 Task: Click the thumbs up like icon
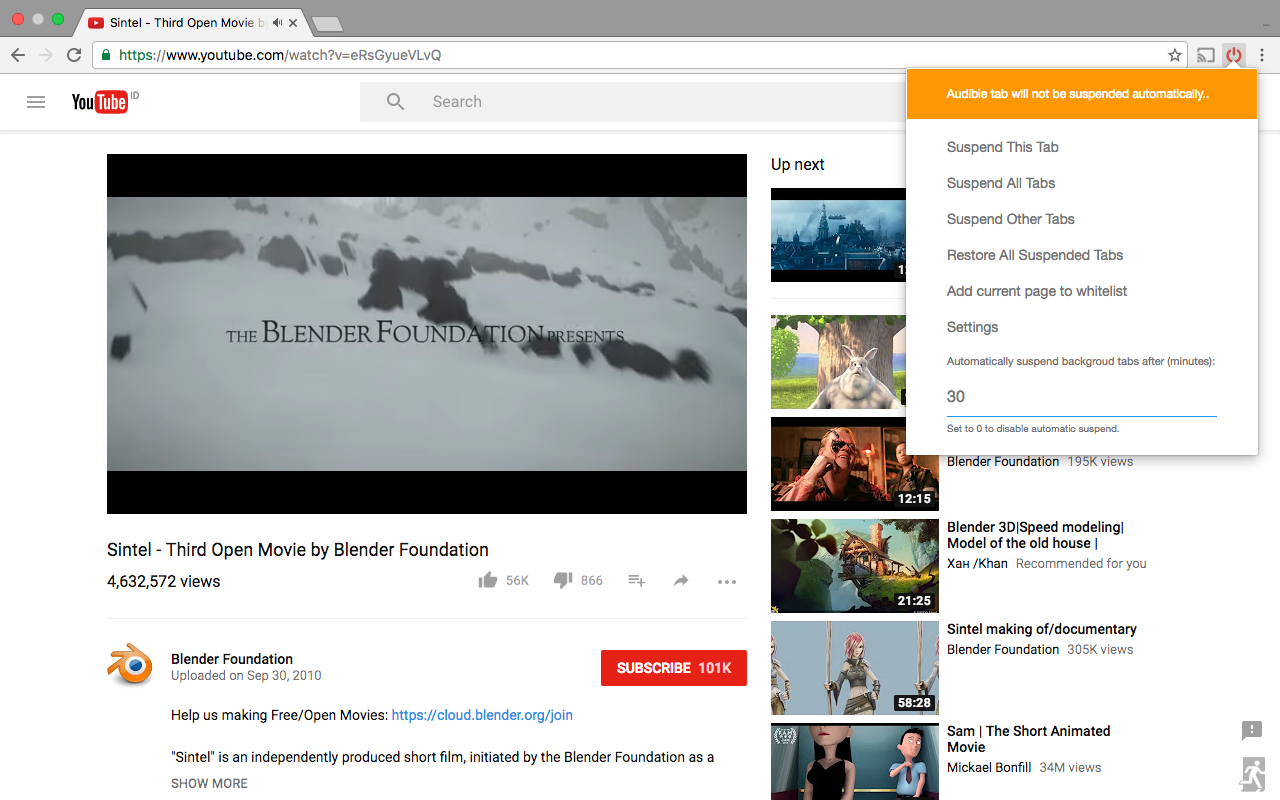point(488,580)
